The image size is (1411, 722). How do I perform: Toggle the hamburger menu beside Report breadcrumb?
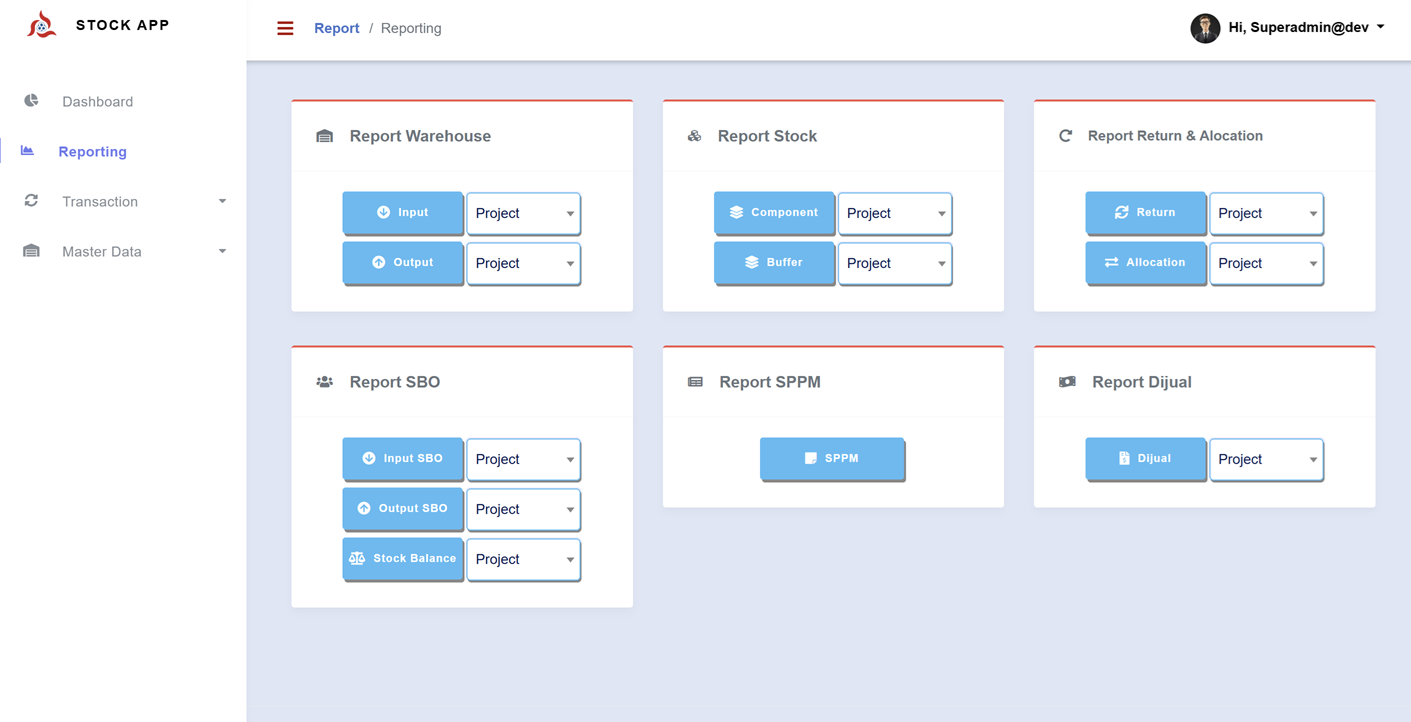pos(285,27)
